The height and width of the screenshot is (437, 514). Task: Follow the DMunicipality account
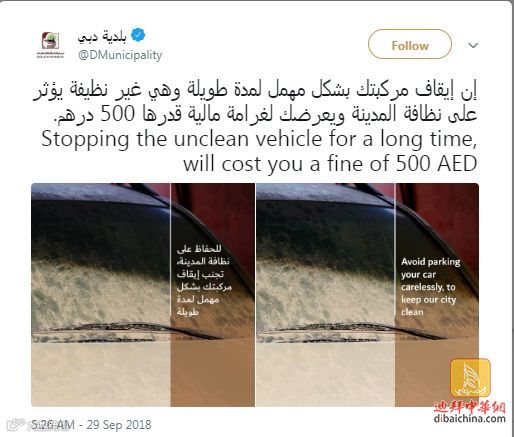click(x=410, y=45)
